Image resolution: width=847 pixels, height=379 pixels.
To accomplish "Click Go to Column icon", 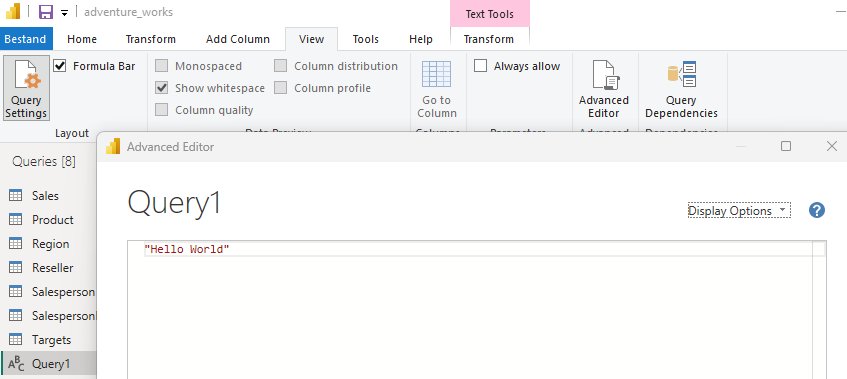I will [x=436, y=75].
